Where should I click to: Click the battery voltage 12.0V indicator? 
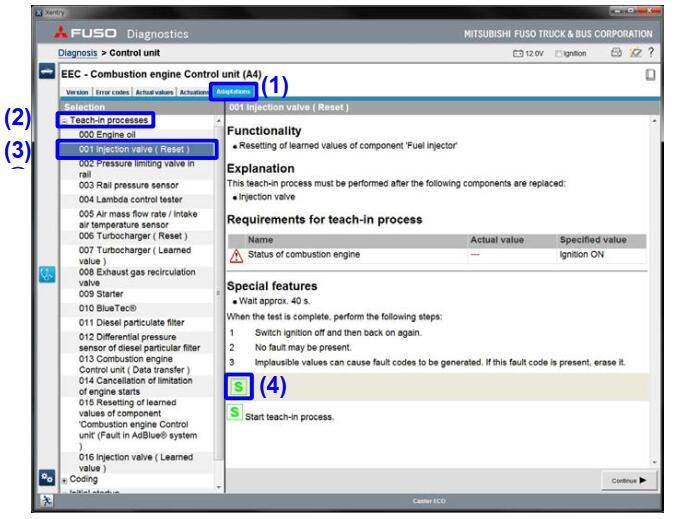(528, 53)
